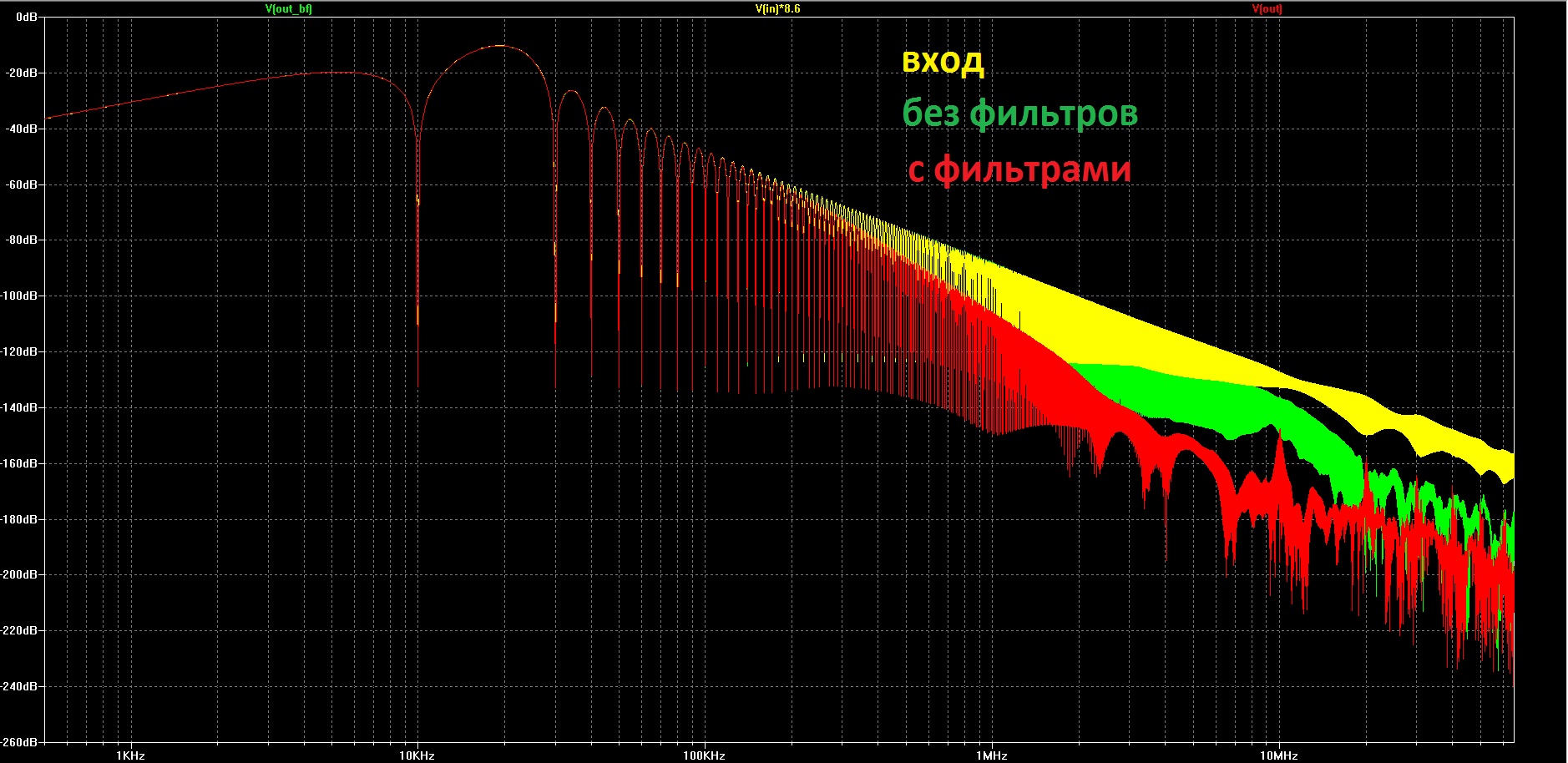This screenshot has width=1568, height=763.
Task: Click the -160dB vertical axis label
Action: 19,463
